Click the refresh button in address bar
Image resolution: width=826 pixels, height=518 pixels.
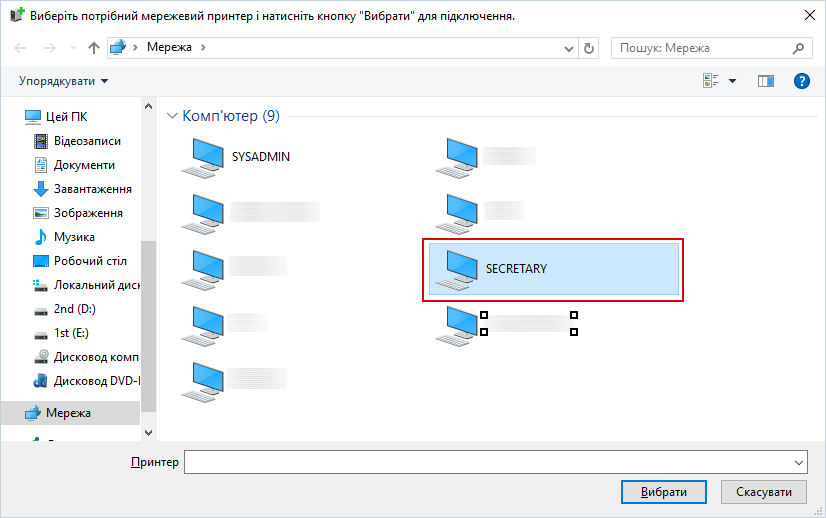click(589, 47)
